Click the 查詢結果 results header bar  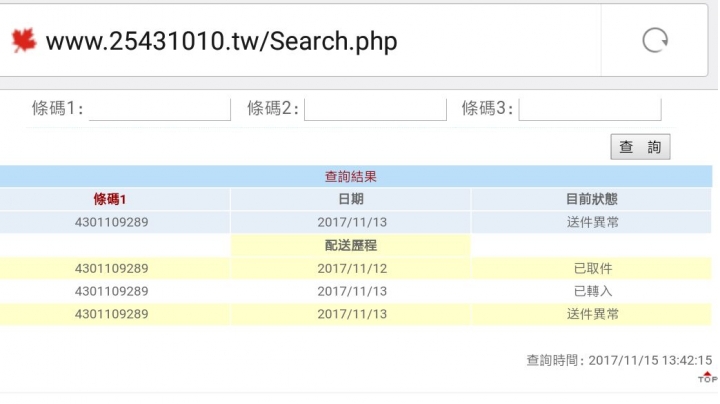click(356, 176)
